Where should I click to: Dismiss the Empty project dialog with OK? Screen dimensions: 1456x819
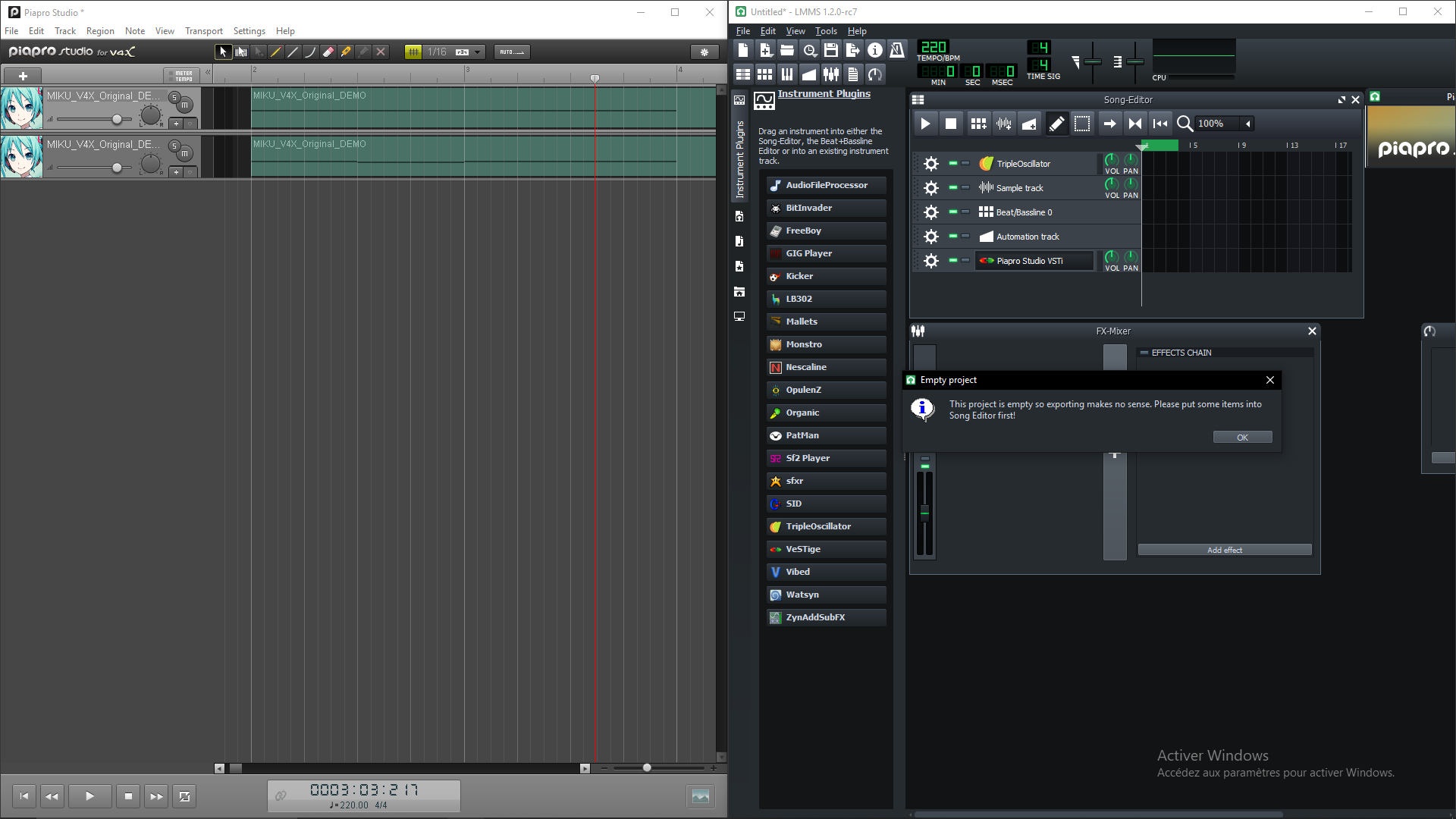[1242, 437]
